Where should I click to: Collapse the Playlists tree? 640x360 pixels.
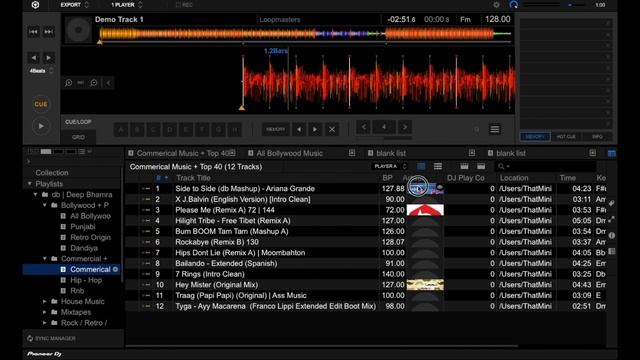tap(29, 184)
